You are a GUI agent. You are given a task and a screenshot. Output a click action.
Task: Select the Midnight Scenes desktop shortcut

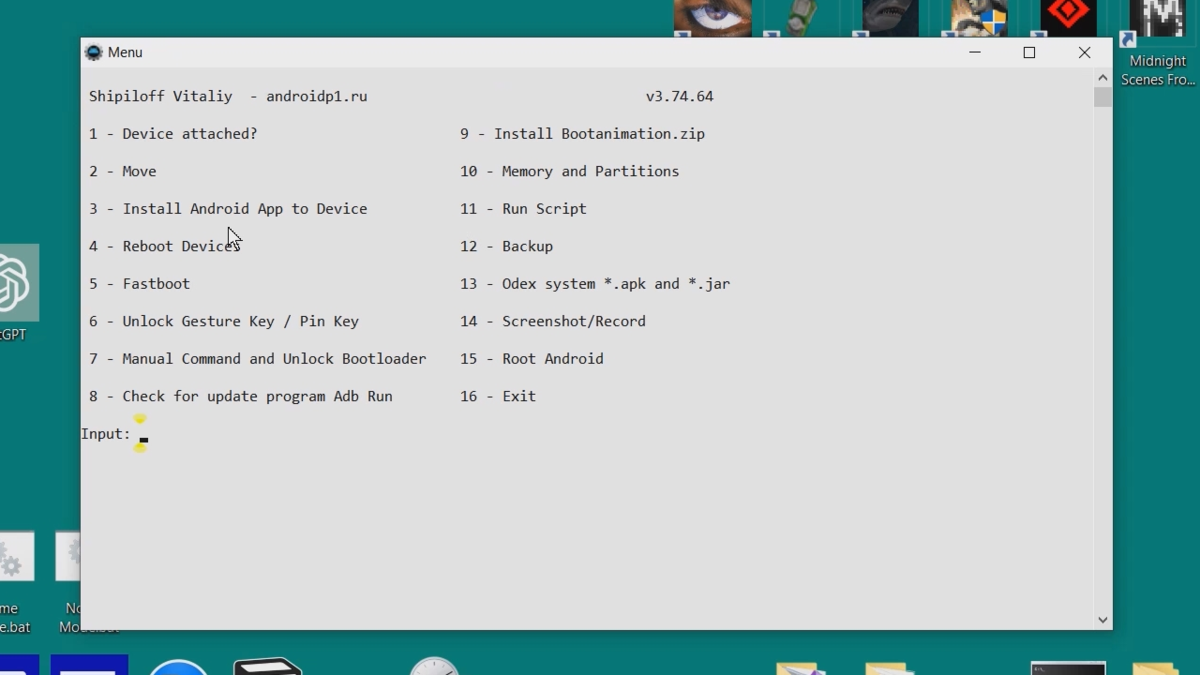(1157, 45)
